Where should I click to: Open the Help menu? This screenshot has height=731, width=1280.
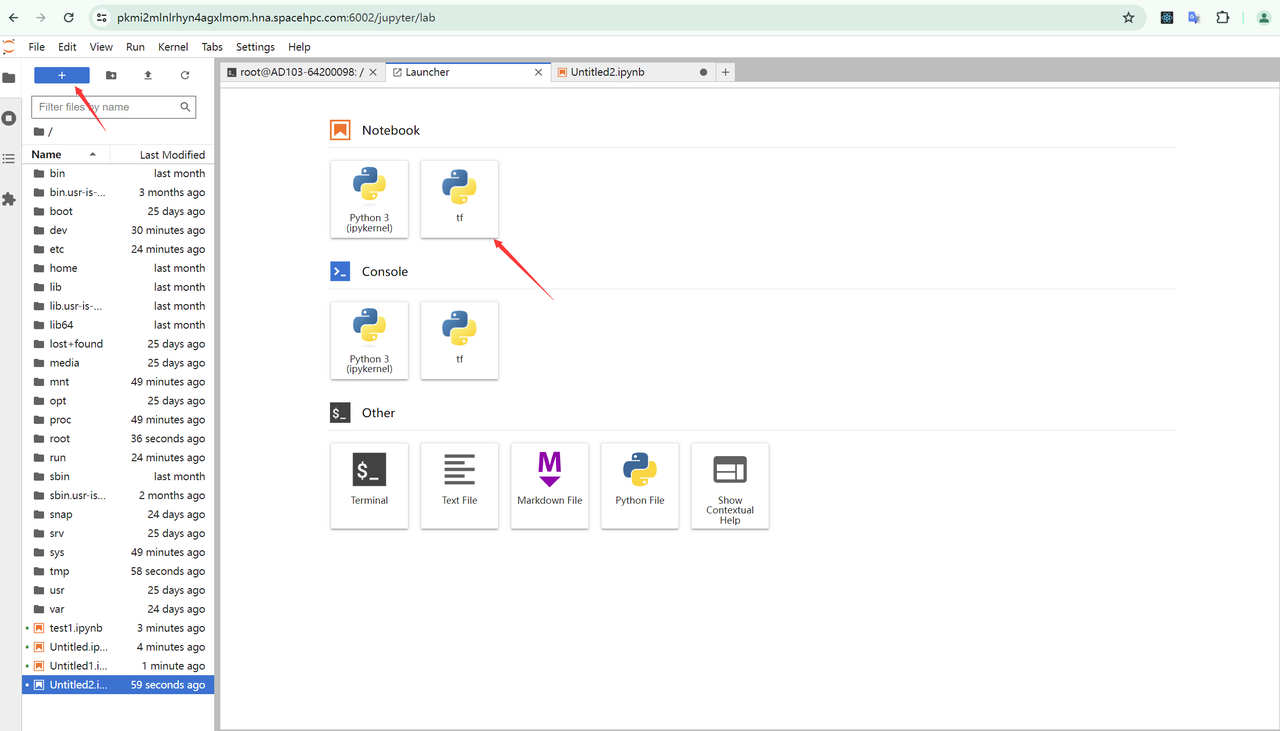coord(299,47)
